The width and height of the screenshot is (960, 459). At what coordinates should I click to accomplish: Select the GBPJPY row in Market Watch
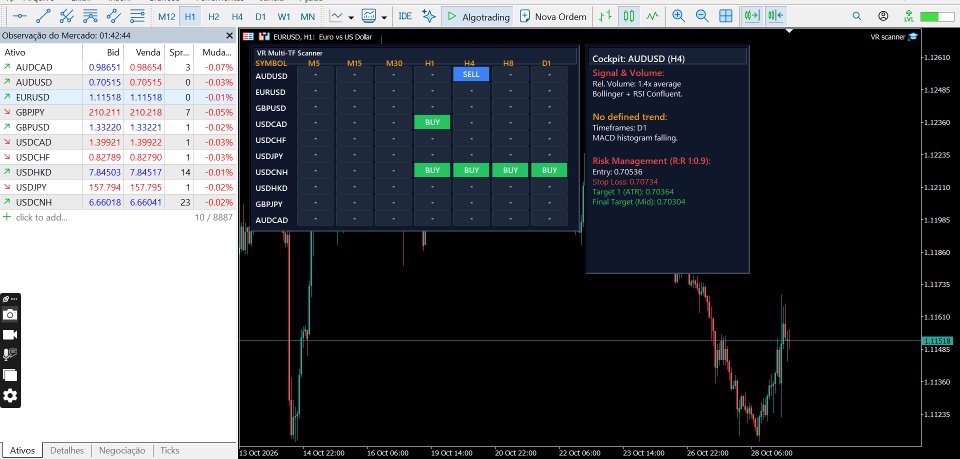pyautogui.click(x=118, y=112)
